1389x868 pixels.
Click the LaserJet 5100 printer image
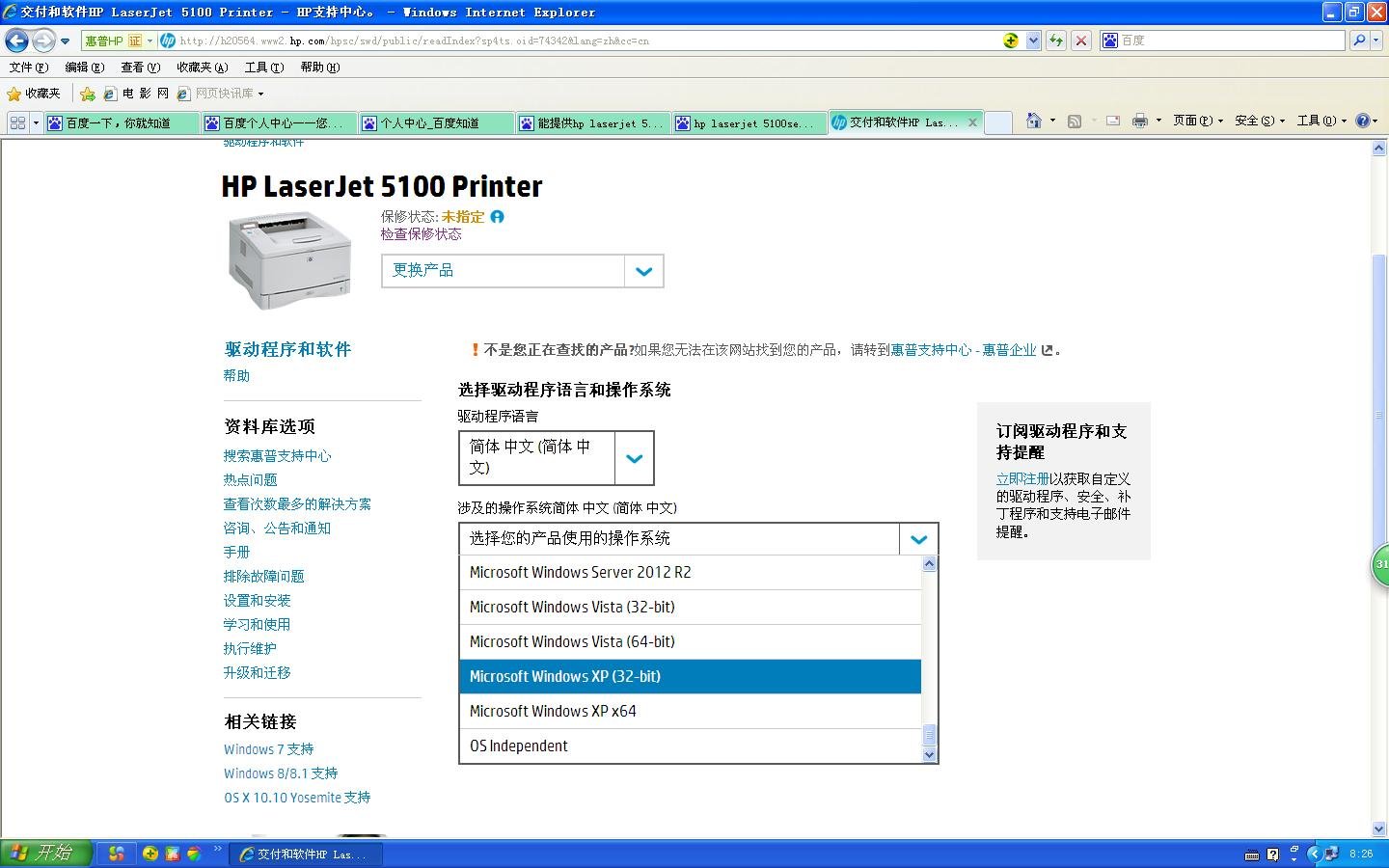[x=289, y=260]
